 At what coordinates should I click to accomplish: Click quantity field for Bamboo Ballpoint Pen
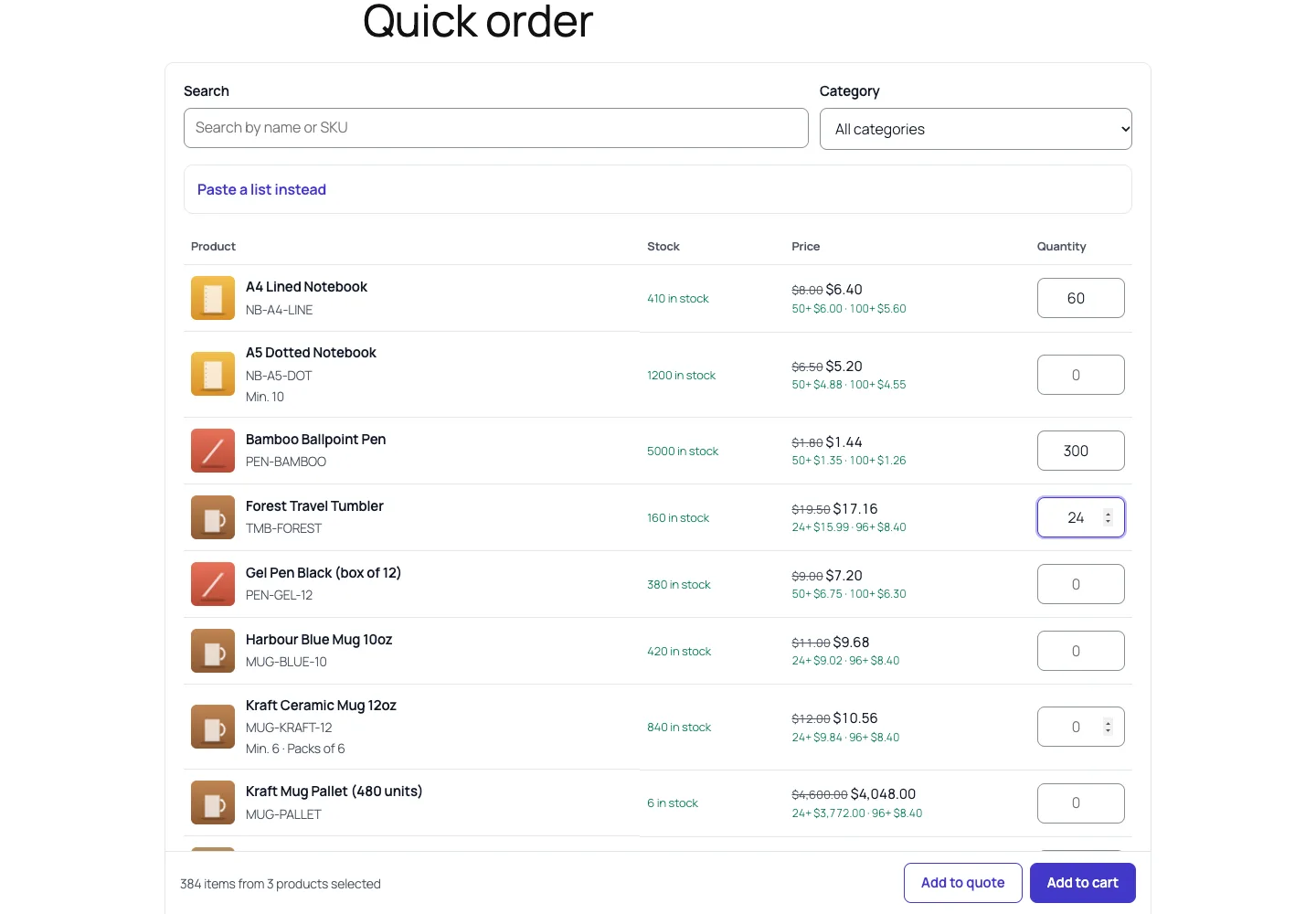click(x=1081, y=451)
